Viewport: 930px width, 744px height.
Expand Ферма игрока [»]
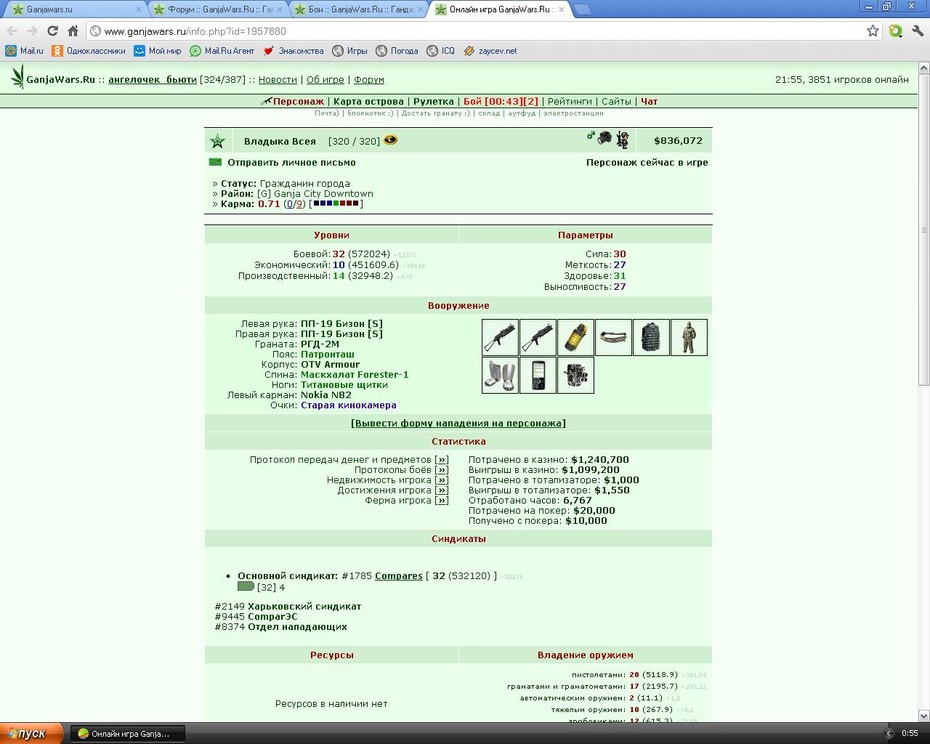pyautogui.click(x=442, y=500)
